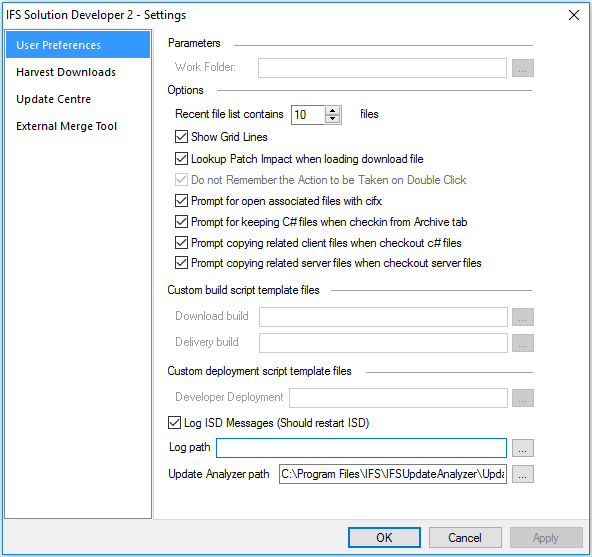This screenshot has width=592, height=557.
Task: Click the Update Analyzer path field
Action: 393,474
